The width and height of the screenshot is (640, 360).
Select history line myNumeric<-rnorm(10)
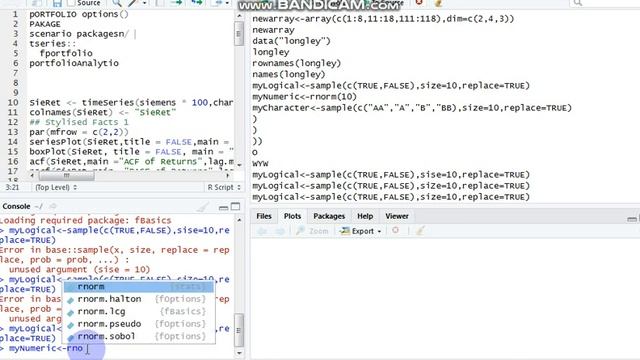point(304,97)
